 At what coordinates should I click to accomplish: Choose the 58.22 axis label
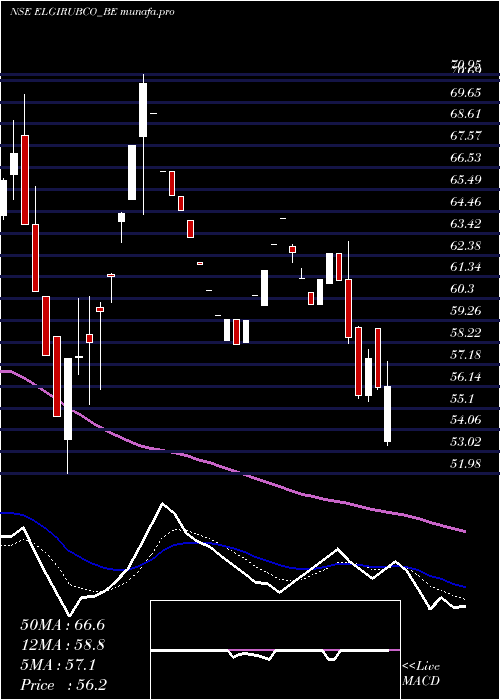(466, 333)
